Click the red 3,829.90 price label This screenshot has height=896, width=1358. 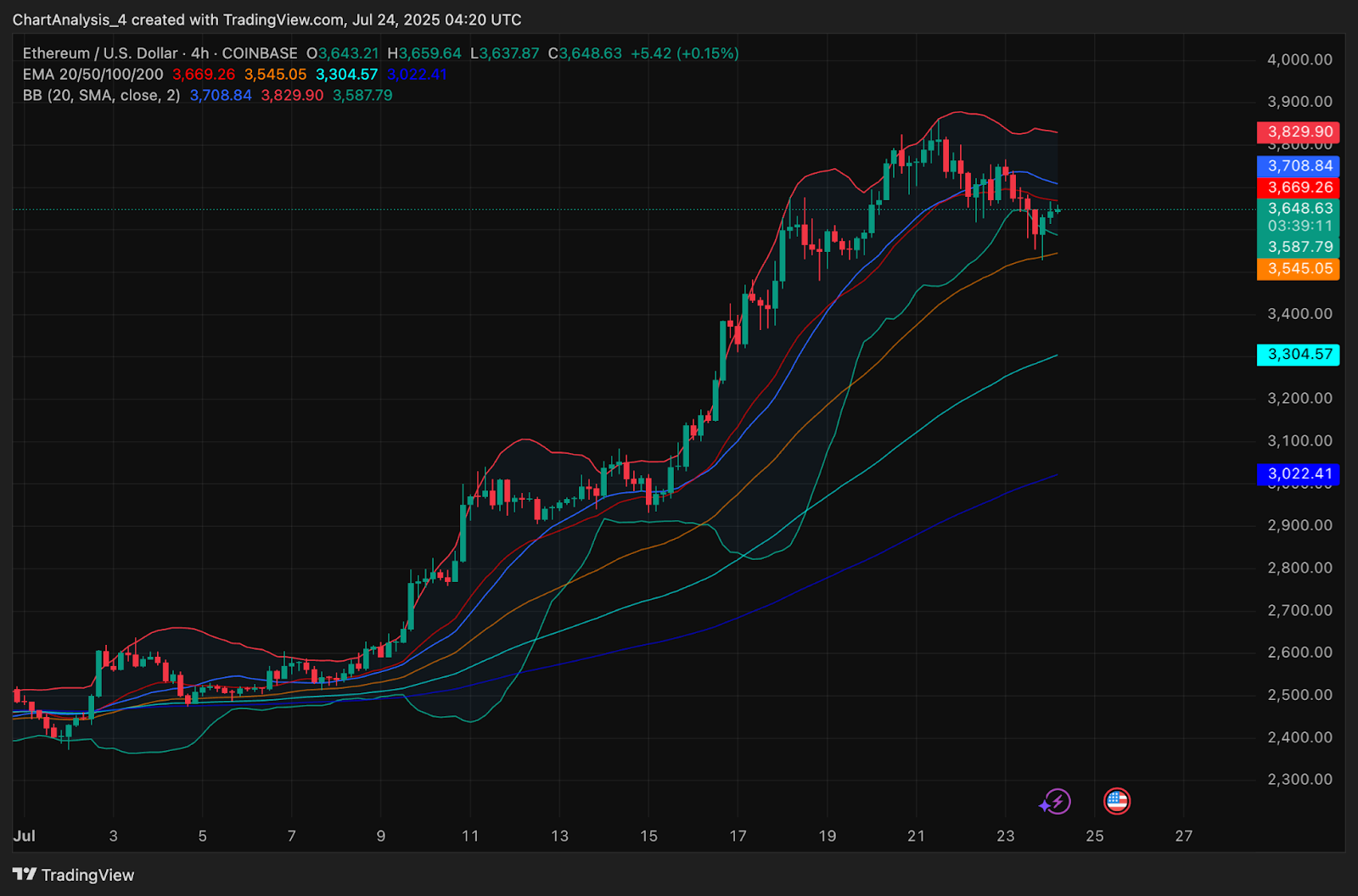1299,132
